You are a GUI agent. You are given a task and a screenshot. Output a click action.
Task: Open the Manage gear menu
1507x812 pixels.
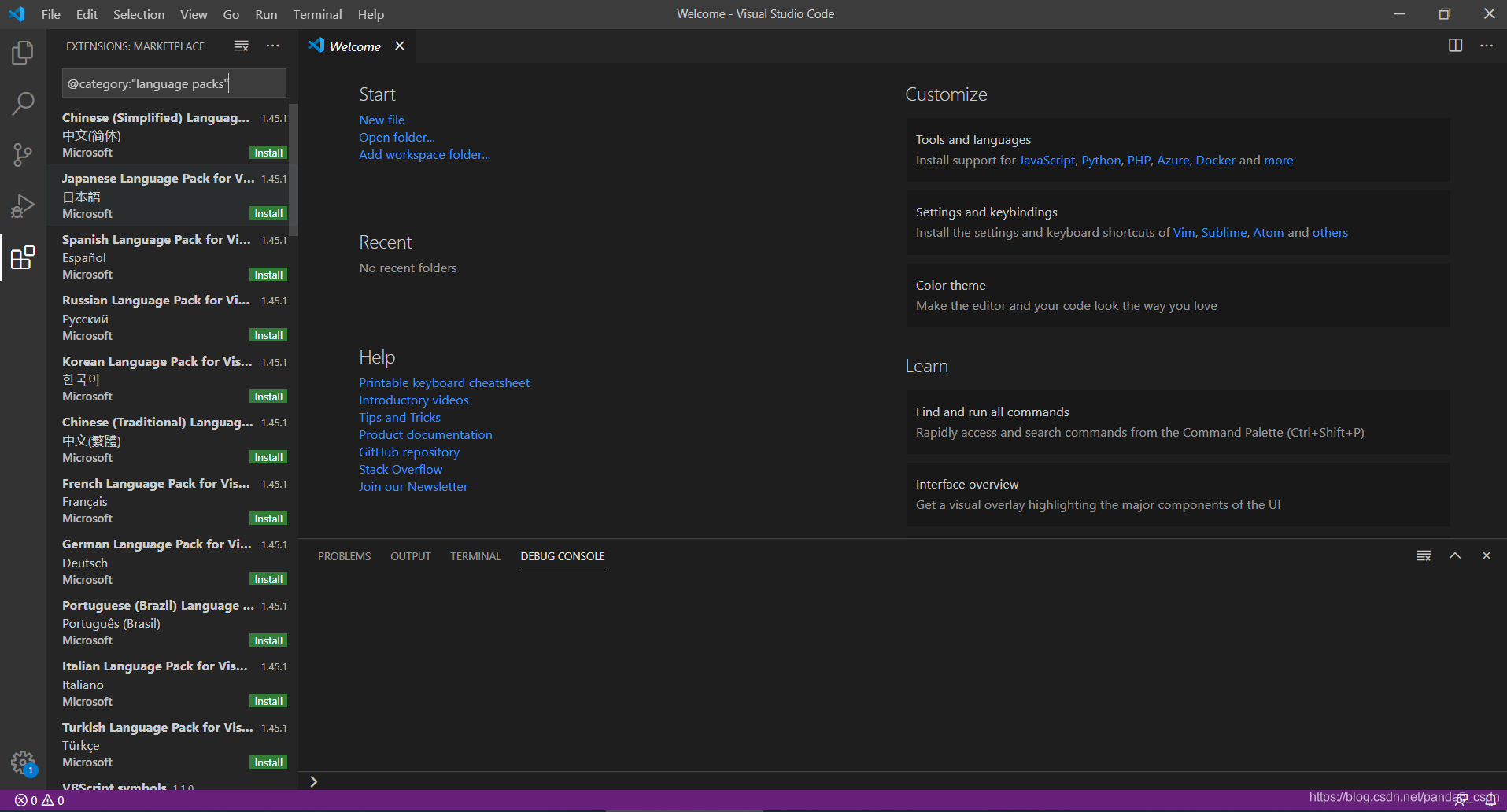click(23, 762)
